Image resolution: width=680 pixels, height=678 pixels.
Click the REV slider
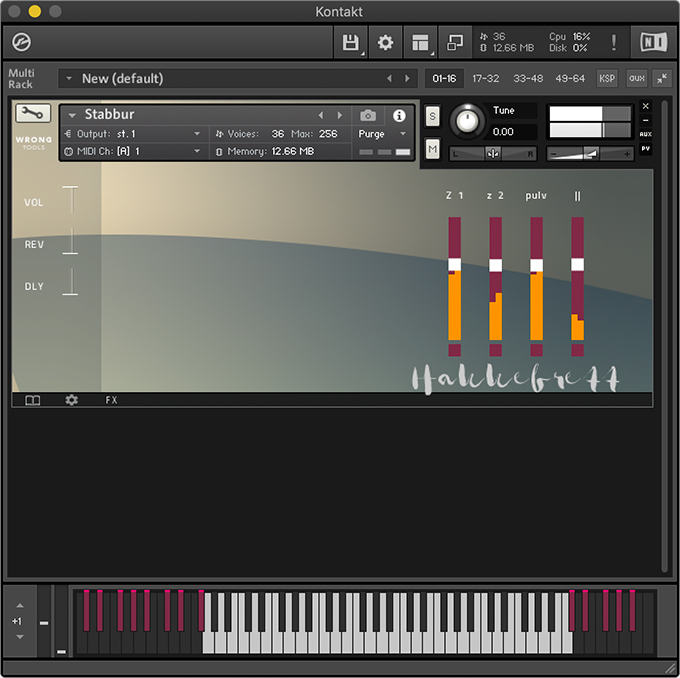[70, 241]
